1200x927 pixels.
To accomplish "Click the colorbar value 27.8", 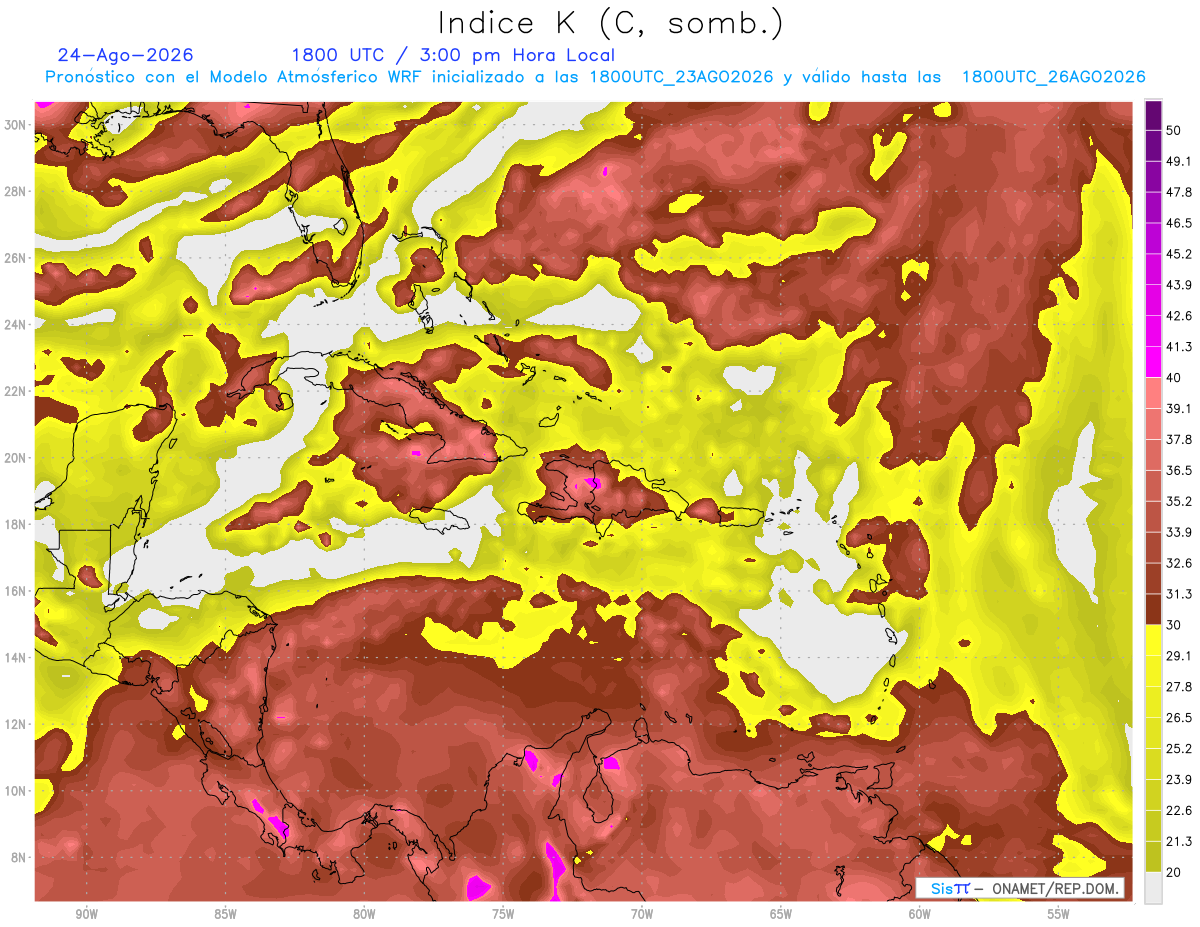I will point(1180,687).
